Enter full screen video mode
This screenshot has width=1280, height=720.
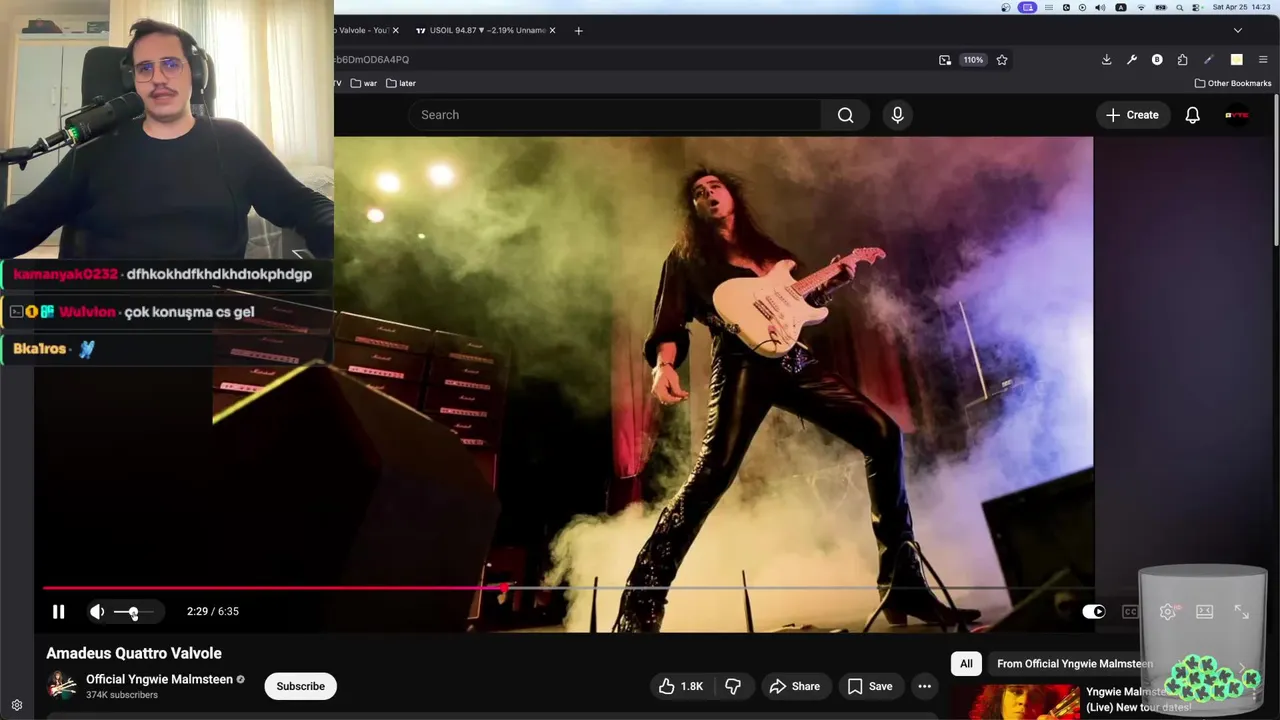point(1241,611)
